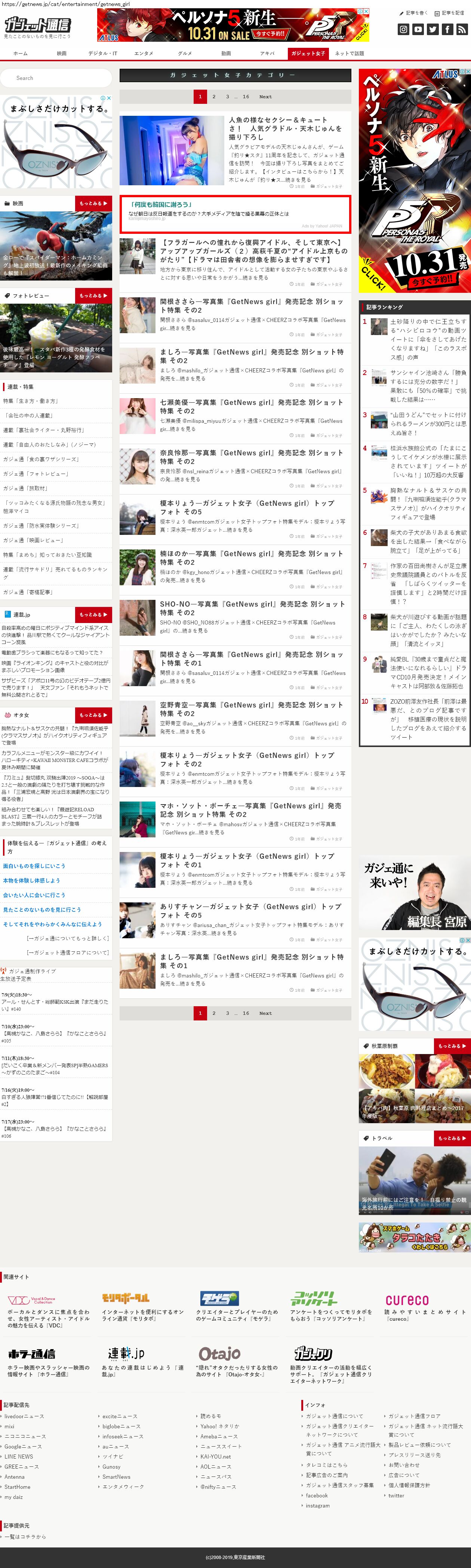This screenshot has width=471, height=1568.
Task: Open the お問い合わせ footer link
Action: tap(404, 1465)
